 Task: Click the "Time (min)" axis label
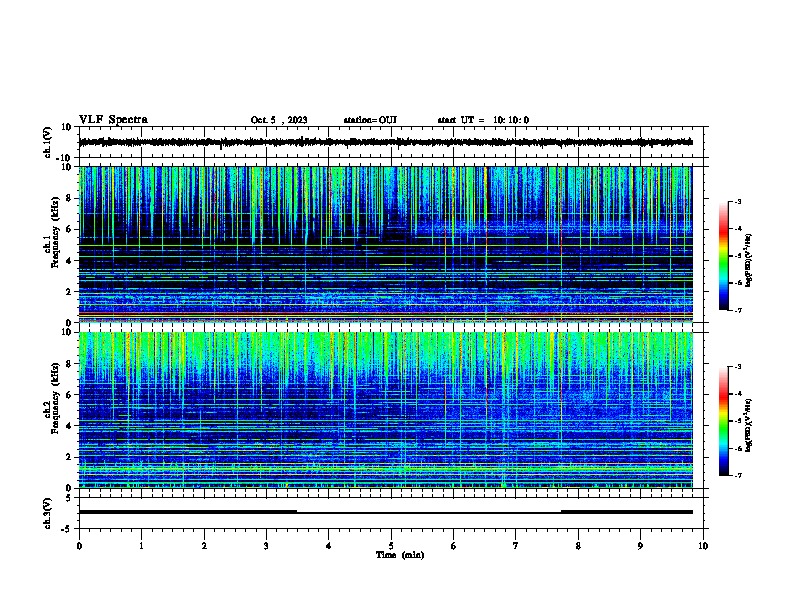400,555
